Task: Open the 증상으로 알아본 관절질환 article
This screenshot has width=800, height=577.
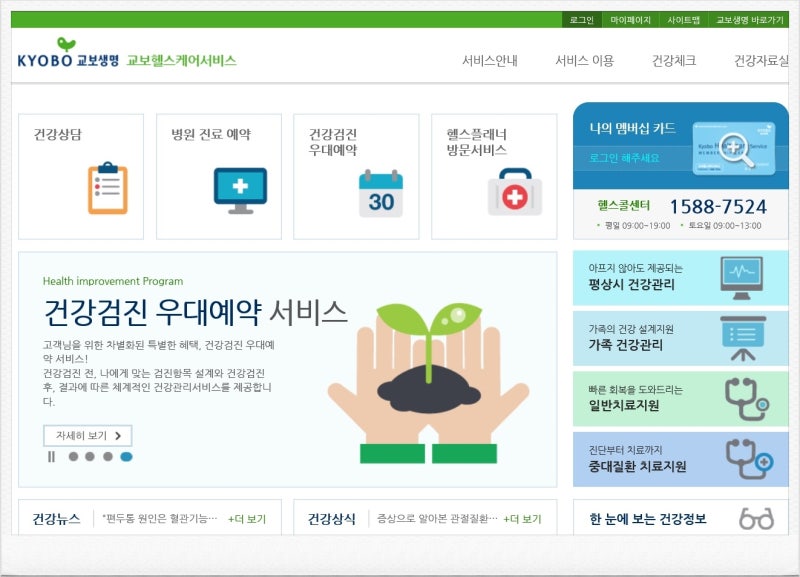Action: [437, 519]
